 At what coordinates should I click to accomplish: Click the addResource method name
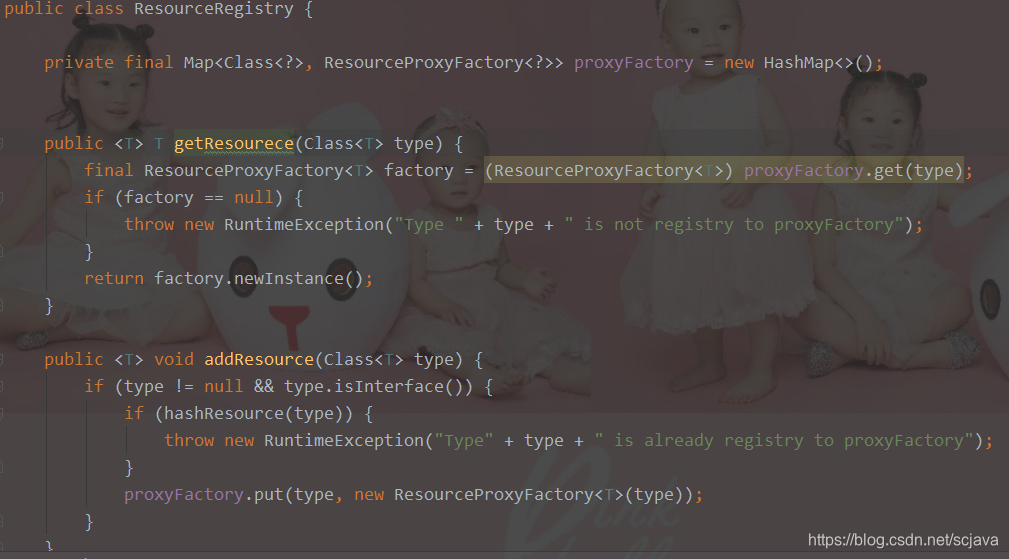[x=259, y=360]
